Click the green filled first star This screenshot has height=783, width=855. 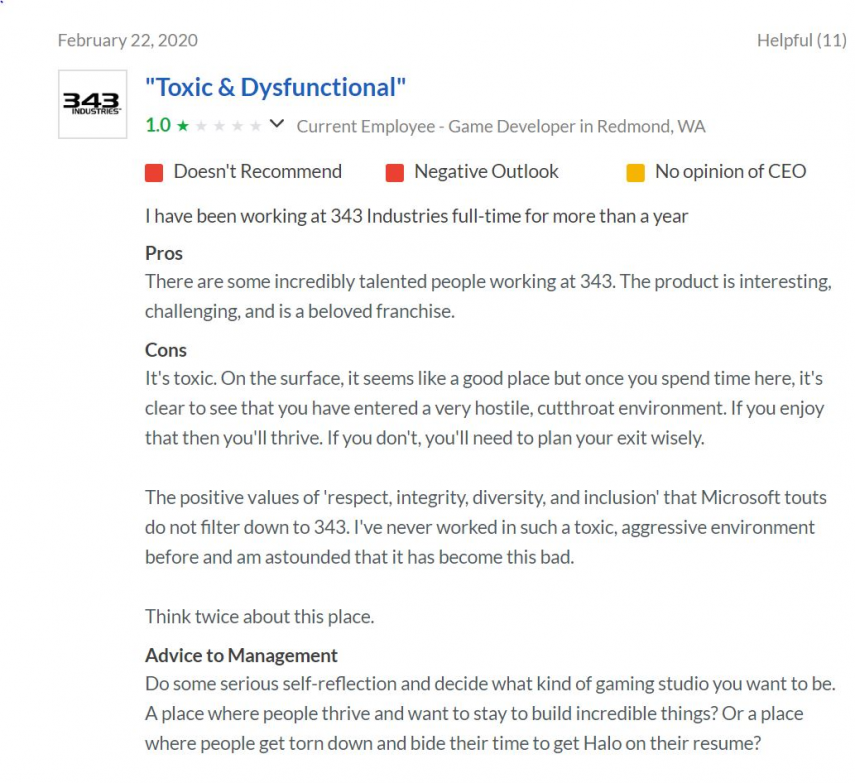(183, 126)
